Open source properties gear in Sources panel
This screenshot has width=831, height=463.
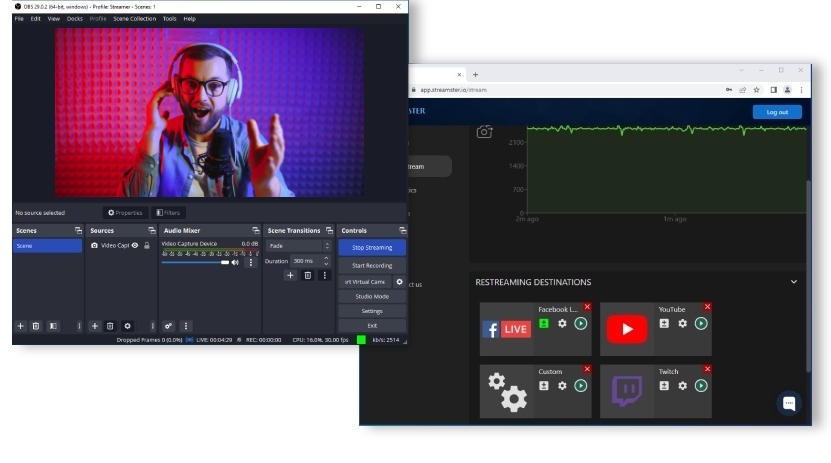pyautogui.click(x=127, y=326)
